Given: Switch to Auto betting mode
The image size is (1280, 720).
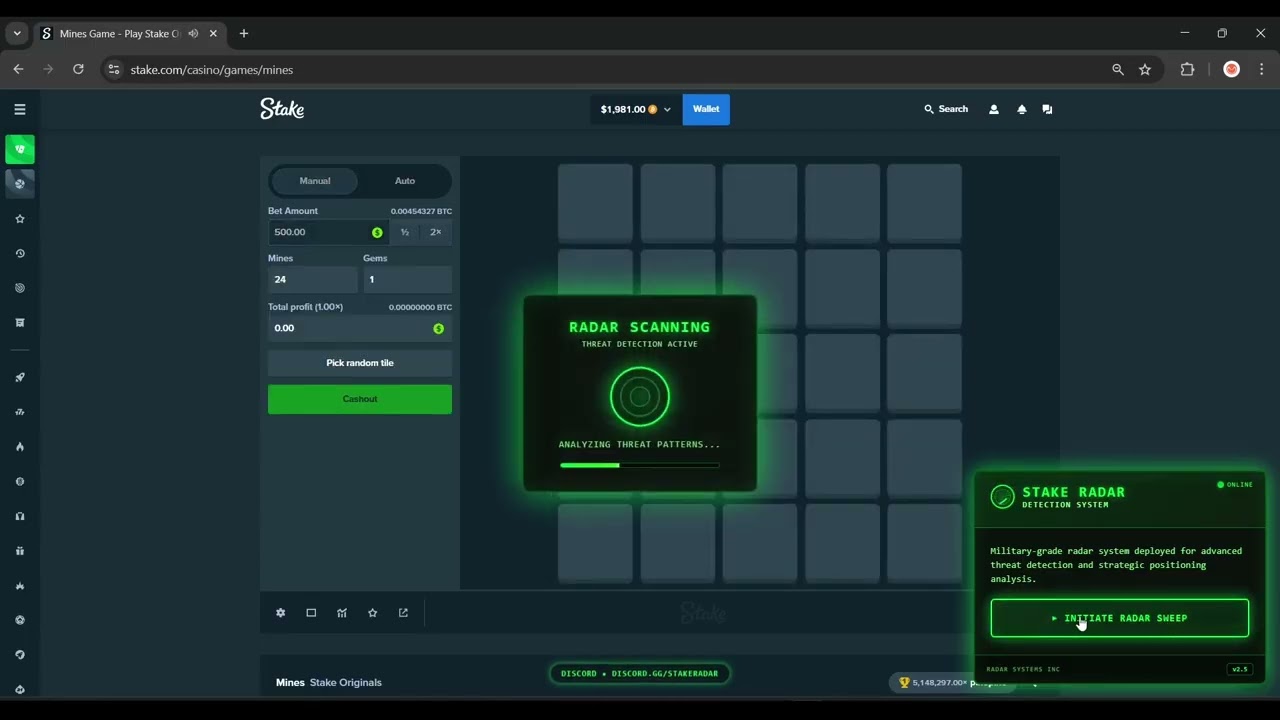Looking at the screenshot, I should (x=405, y=181).
